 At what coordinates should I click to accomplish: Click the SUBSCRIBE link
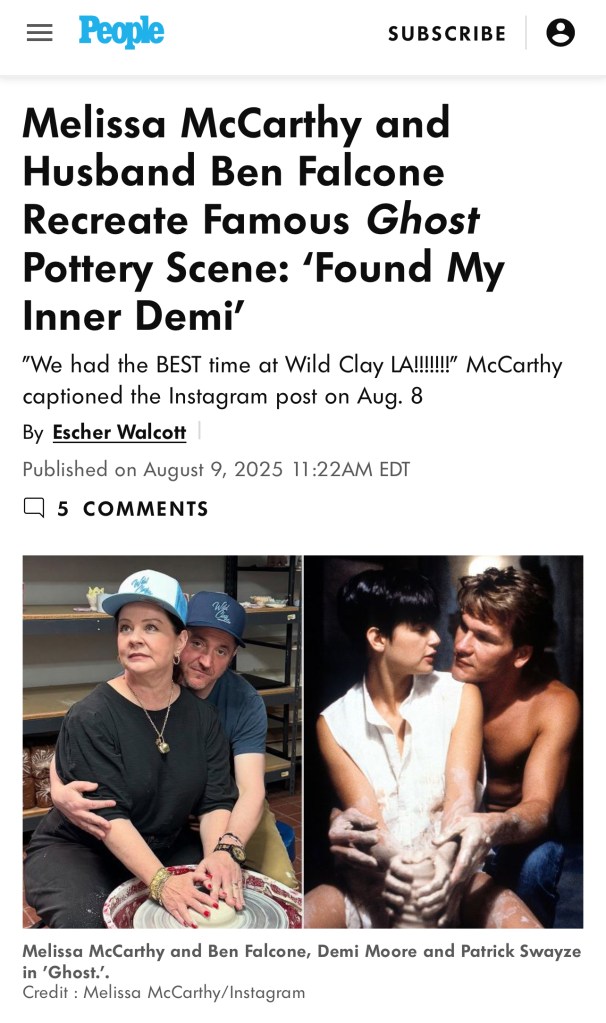(447, 34)
